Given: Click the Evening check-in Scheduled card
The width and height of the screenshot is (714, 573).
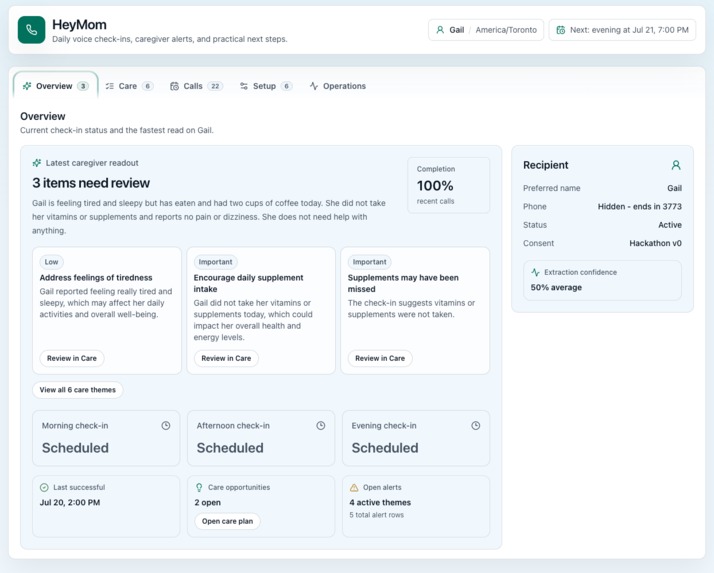Looking at the screenshot, I should [416, 438].
